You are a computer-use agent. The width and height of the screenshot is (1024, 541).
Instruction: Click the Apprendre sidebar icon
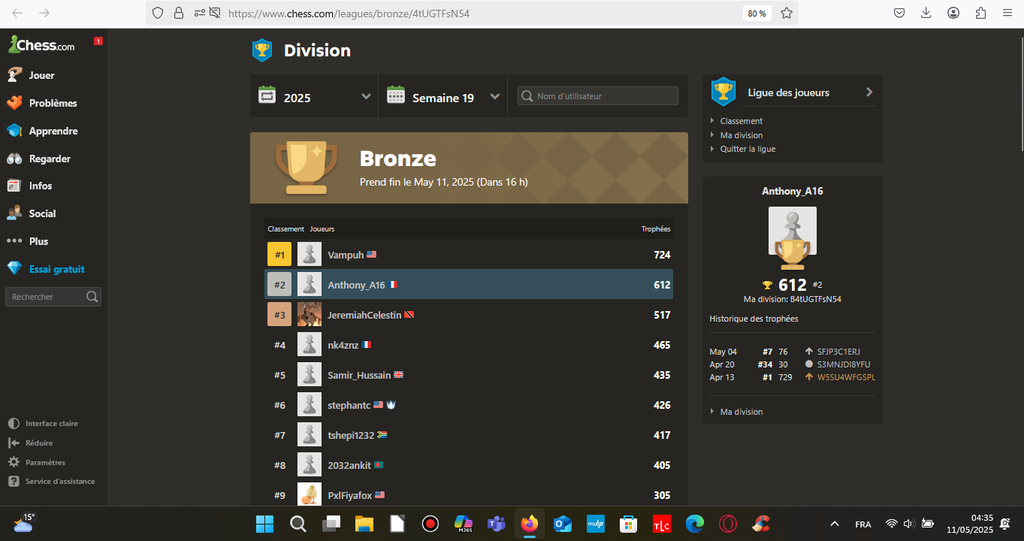tap(14, 131)
